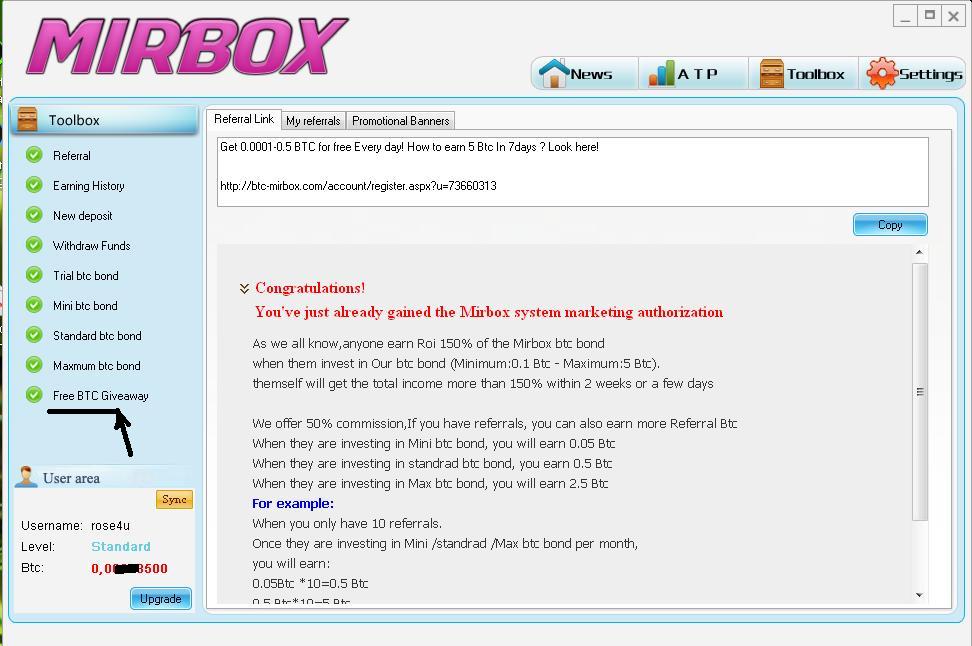Open Earning History in the toolbox
This screenshot has width=972, height=646.
[x=89, y=185]
